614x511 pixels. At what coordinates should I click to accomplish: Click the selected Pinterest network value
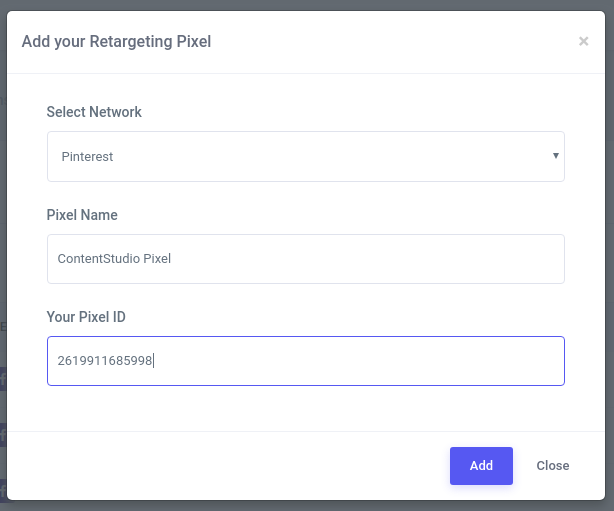86,157
